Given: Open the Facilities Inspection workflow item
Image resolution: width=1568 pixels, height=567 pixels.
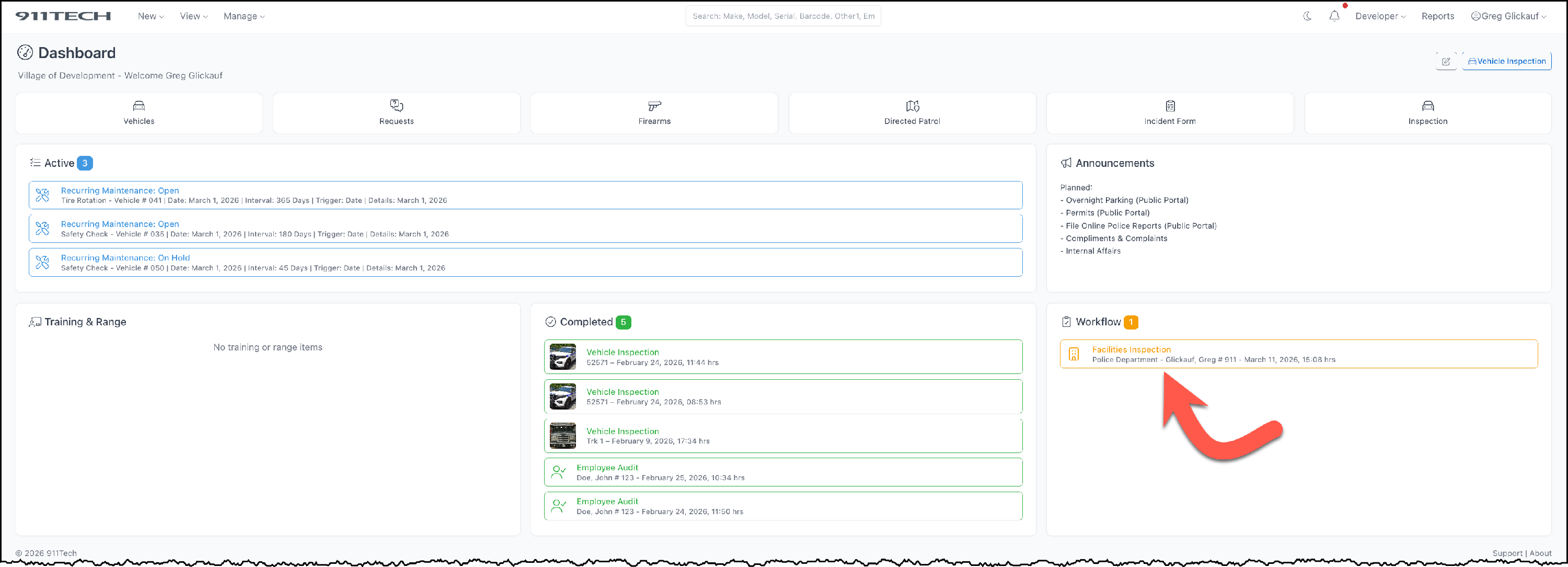Looking at the screenshot, I should click(x=1131, y=349).
